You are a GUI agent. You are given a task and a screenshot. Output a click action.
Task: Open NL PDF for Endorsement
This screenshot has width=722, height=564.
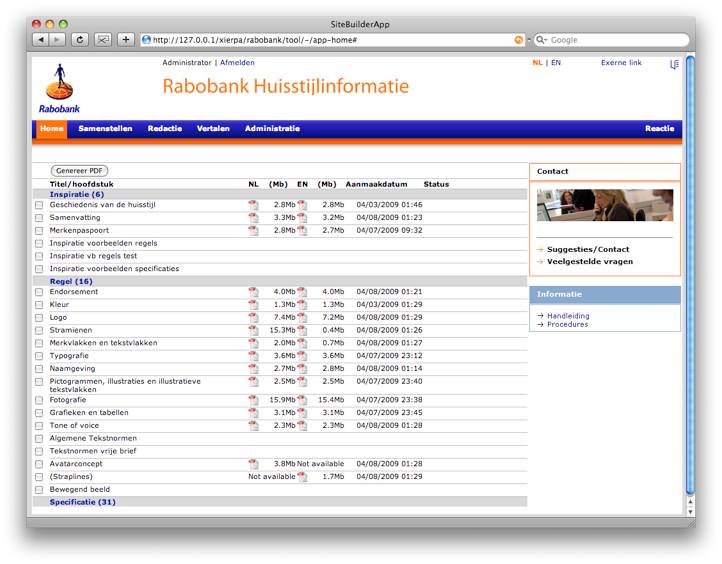point(253,292)
